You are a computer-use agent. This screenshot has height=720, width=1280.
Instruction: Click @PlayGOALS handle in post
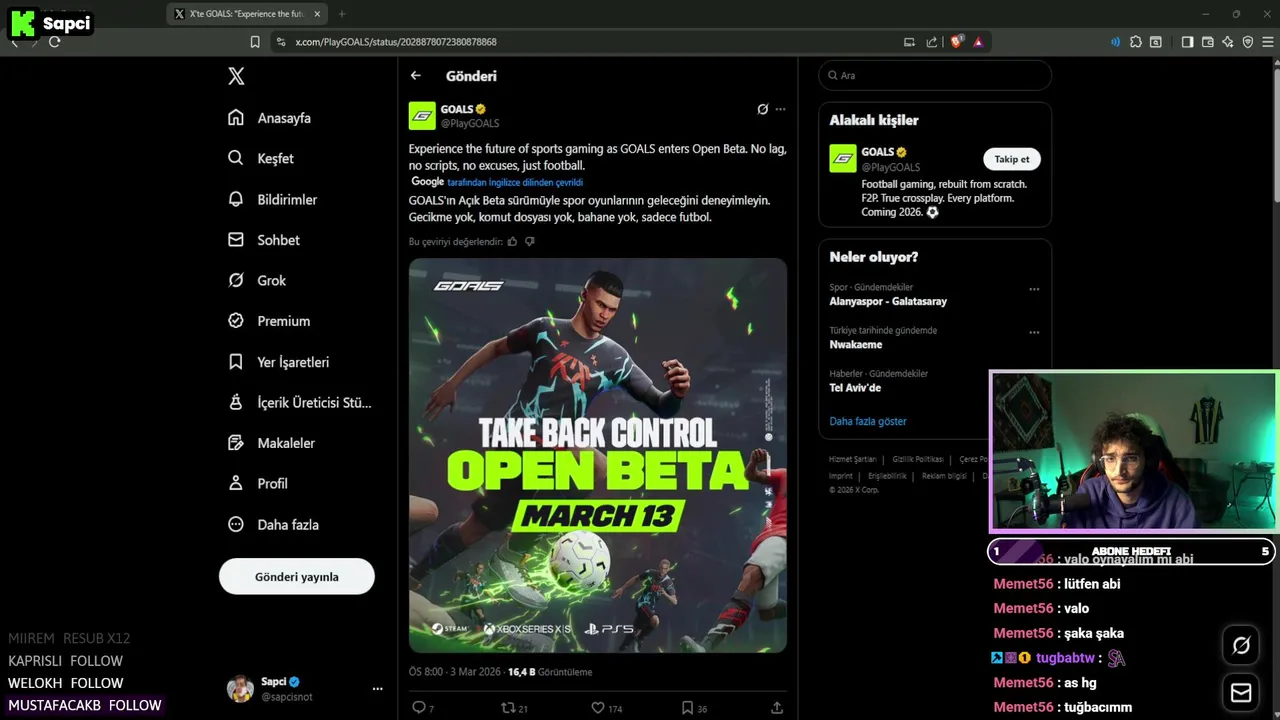470,124
